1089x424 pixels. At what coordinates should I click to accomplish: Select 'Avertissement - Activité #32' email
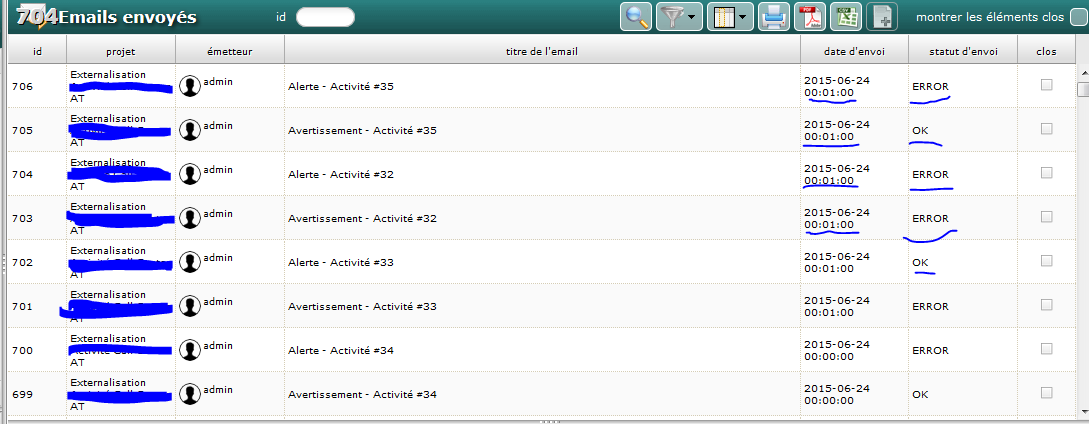point(363,219)
